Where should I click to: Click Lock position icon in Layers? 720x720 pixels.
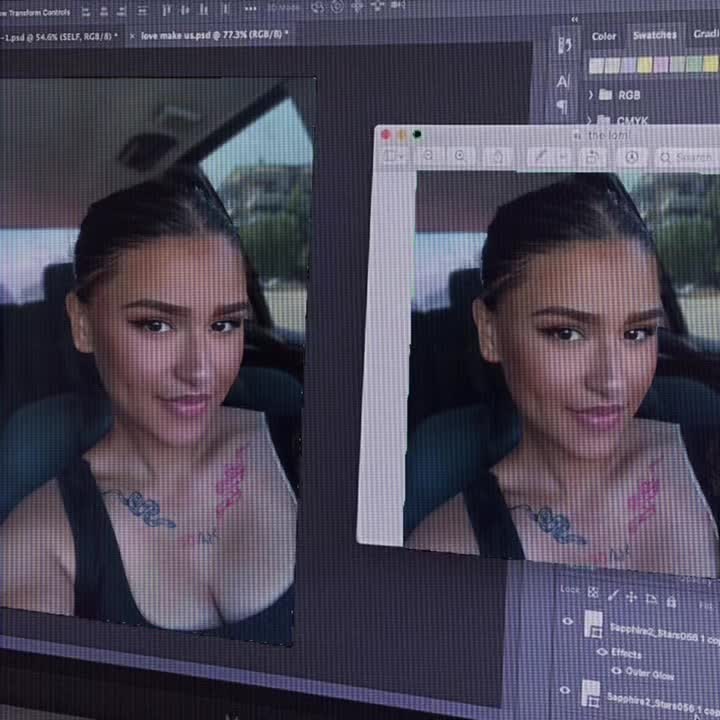pyautogui.click(x=631, y=597)
